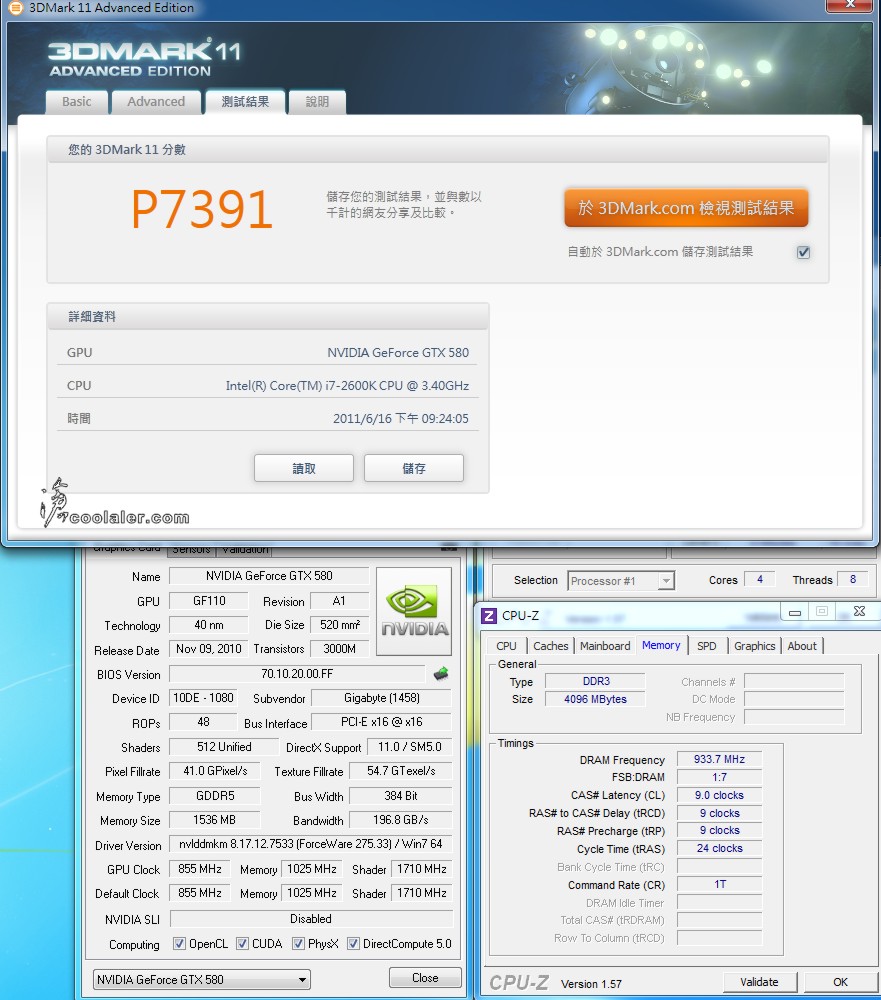Viewport: 881px width, 1000px height.
Task: Click the Cores count field showing 4
Action: click(x=759, y=580)
